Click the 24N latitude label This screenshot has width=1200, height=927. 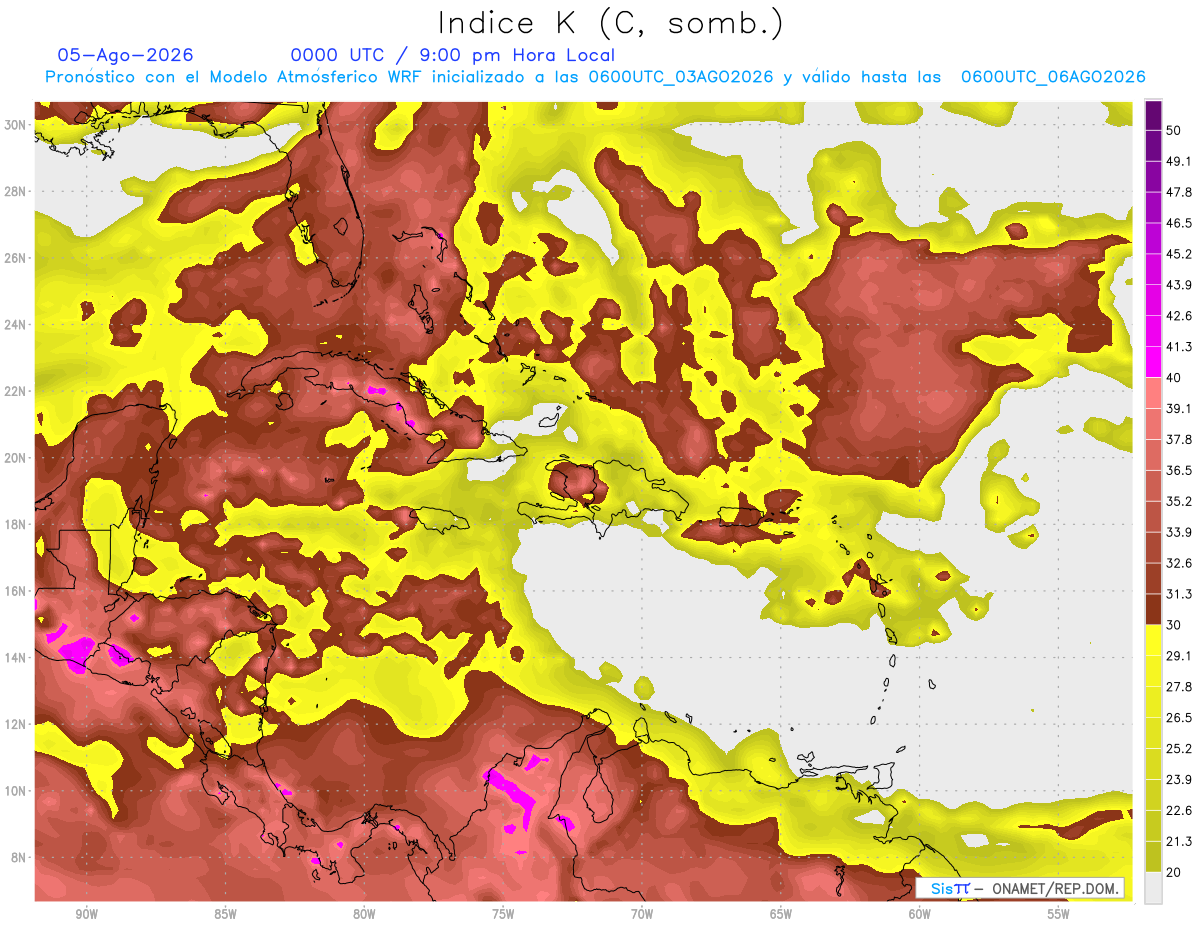(16, 324)
